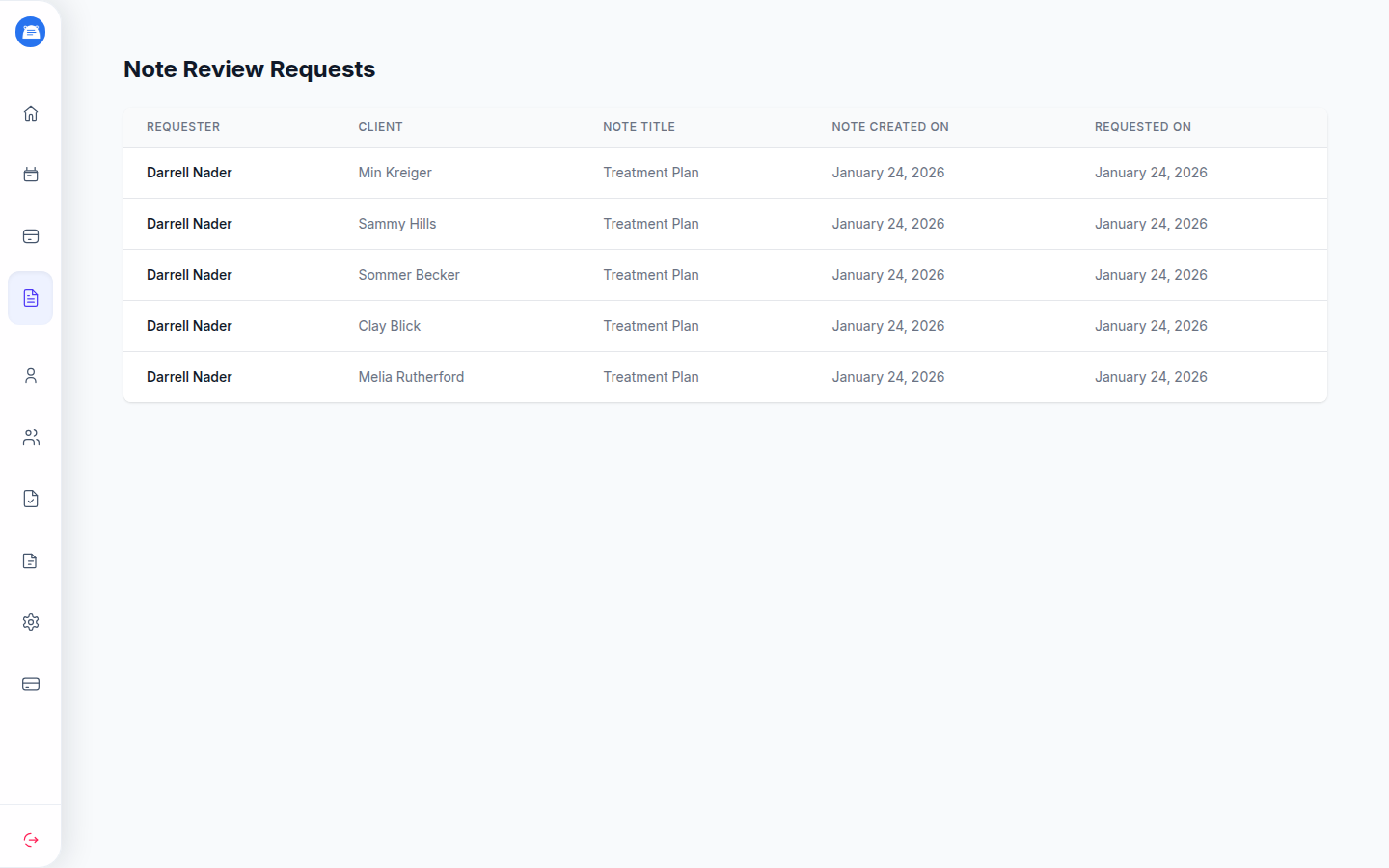
Task: Open the Settings gear icon
Action: coord(30,622)
